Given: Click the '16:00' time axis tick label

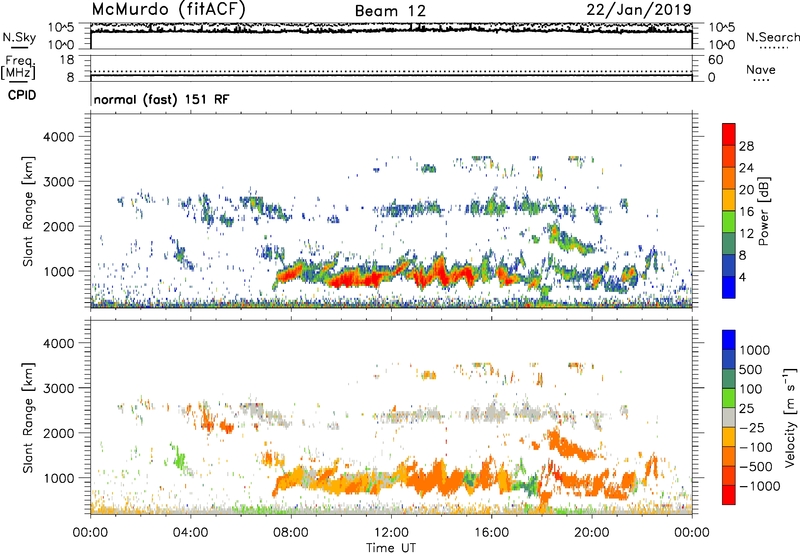Looking at the screenshot, I should pyautogui.click(x=491, y=533).
